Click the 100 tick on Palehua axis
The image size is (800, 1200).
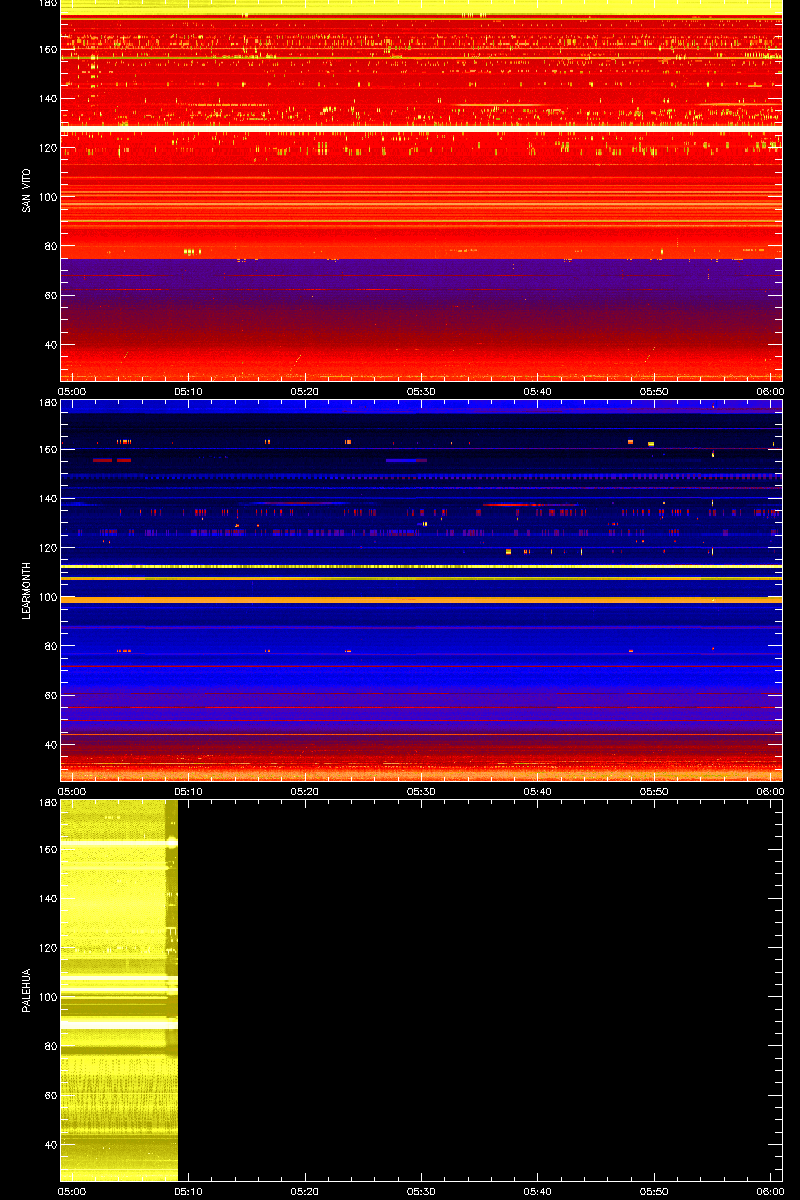[47, 997]
